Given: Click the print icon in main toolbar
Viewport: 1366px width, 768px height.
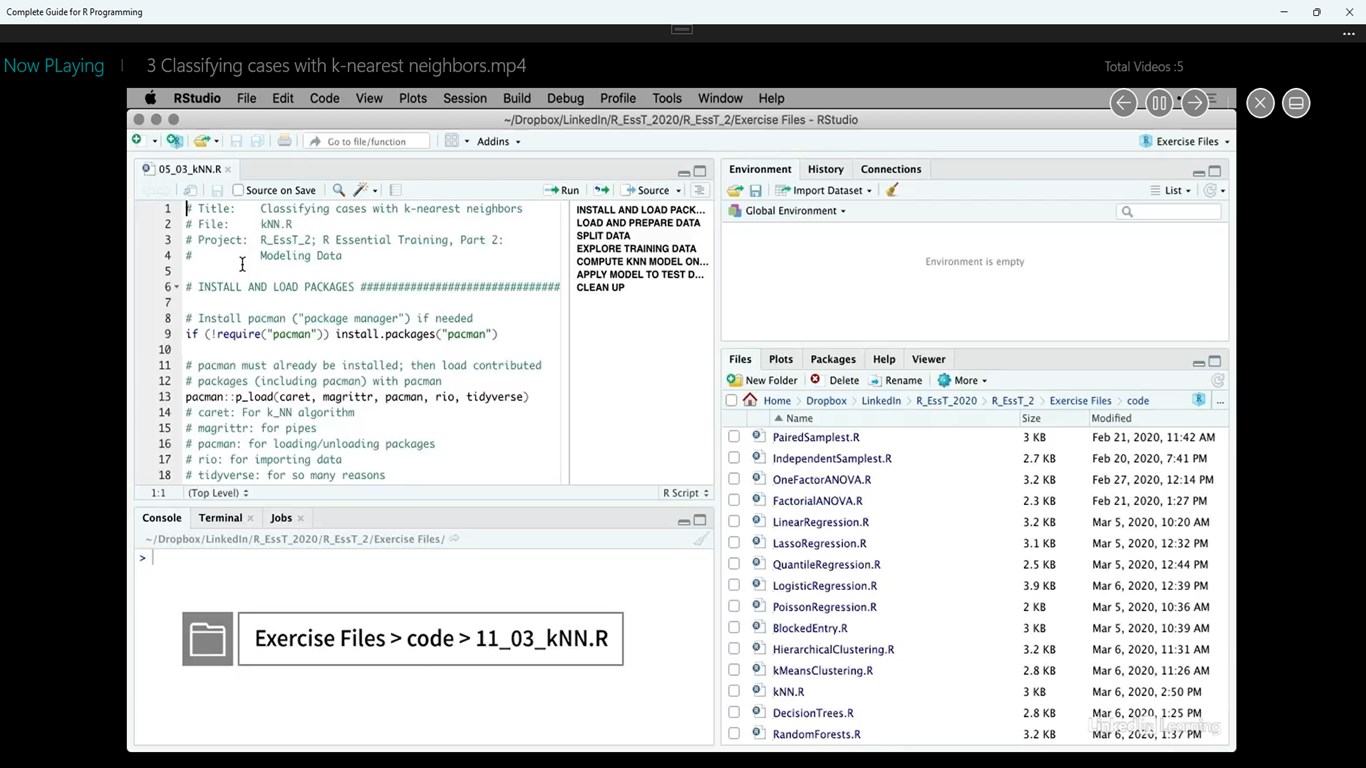Looking at the screenshot, I should click(x=284, y=141).
